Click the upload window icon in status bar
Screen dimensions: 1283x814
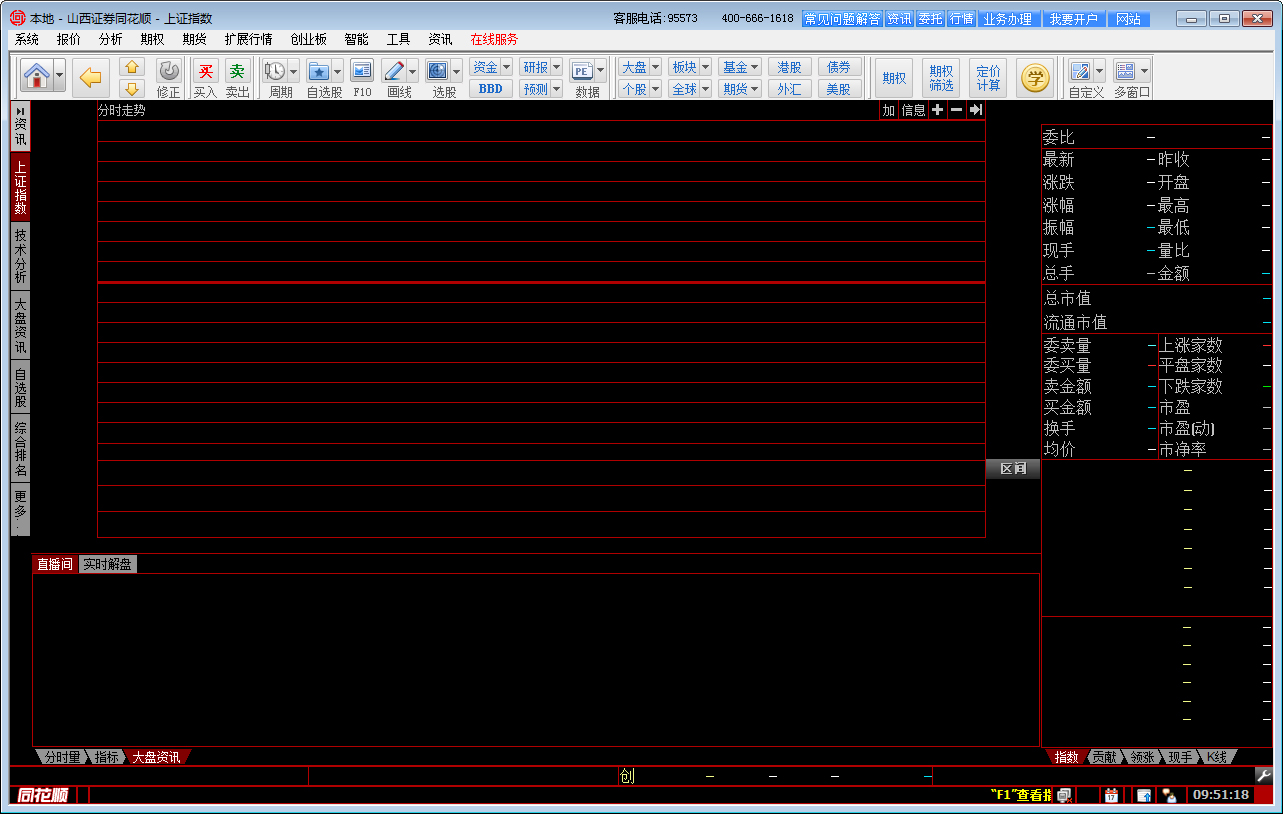(1144, 795)
